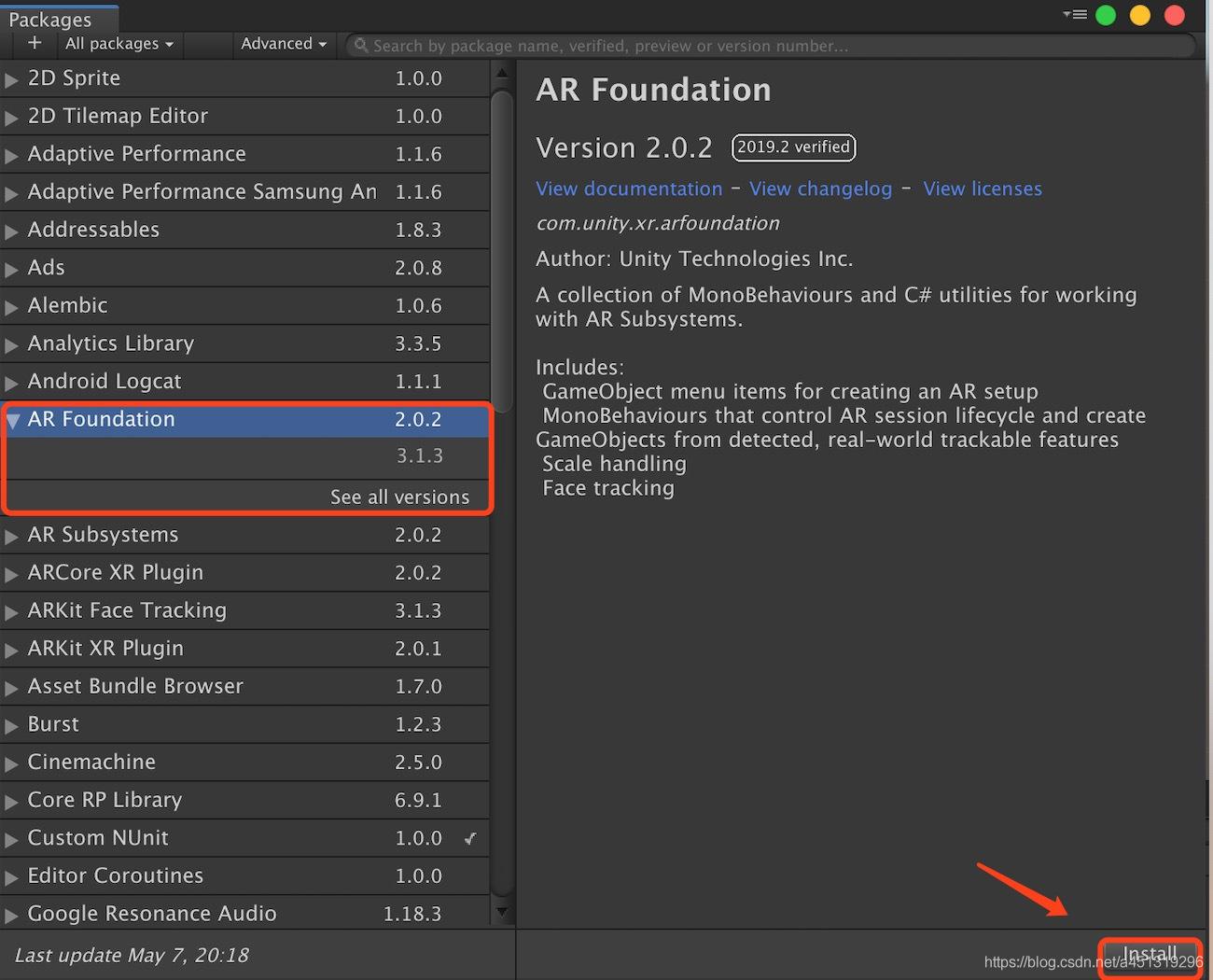The image size is (1213, 980).
Task: Click the scroll up arrow
Action: click(502, 73)
